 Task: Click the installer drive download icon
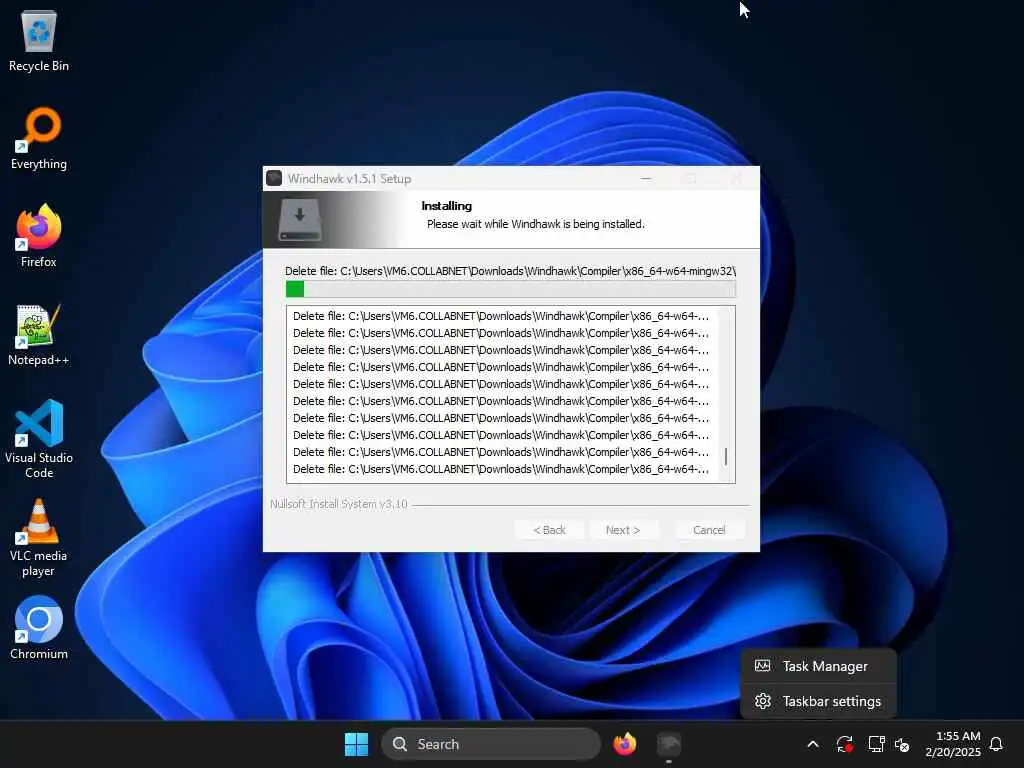[x=300, y=219]
